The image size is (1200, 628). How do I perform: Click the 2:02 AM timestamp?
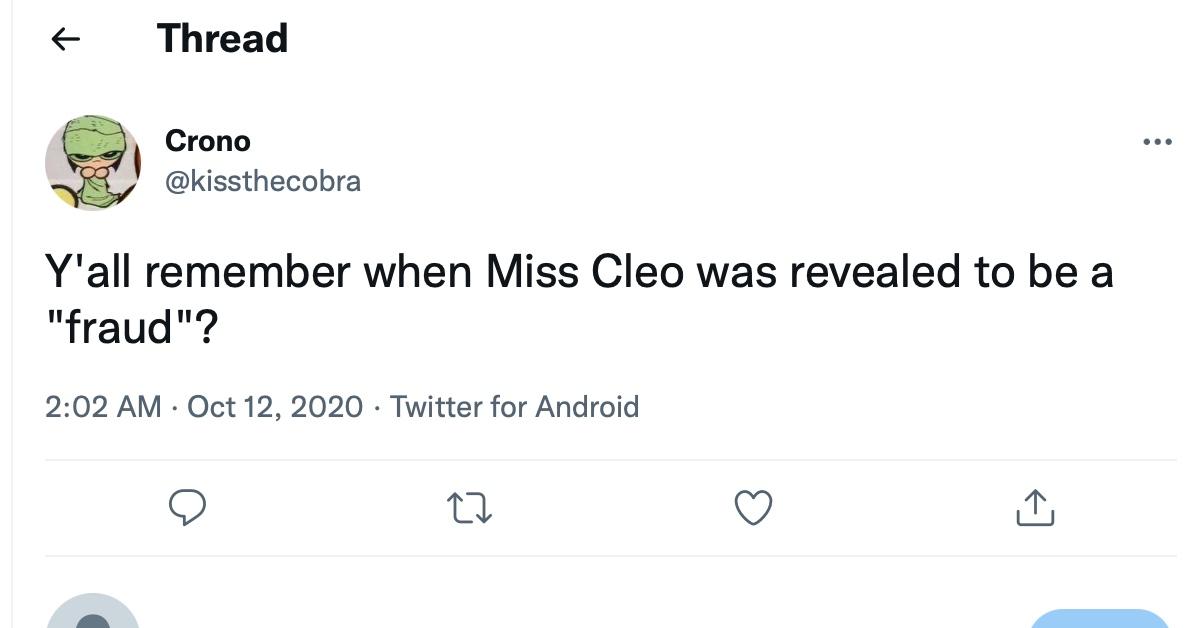click(x=103, y=407)
